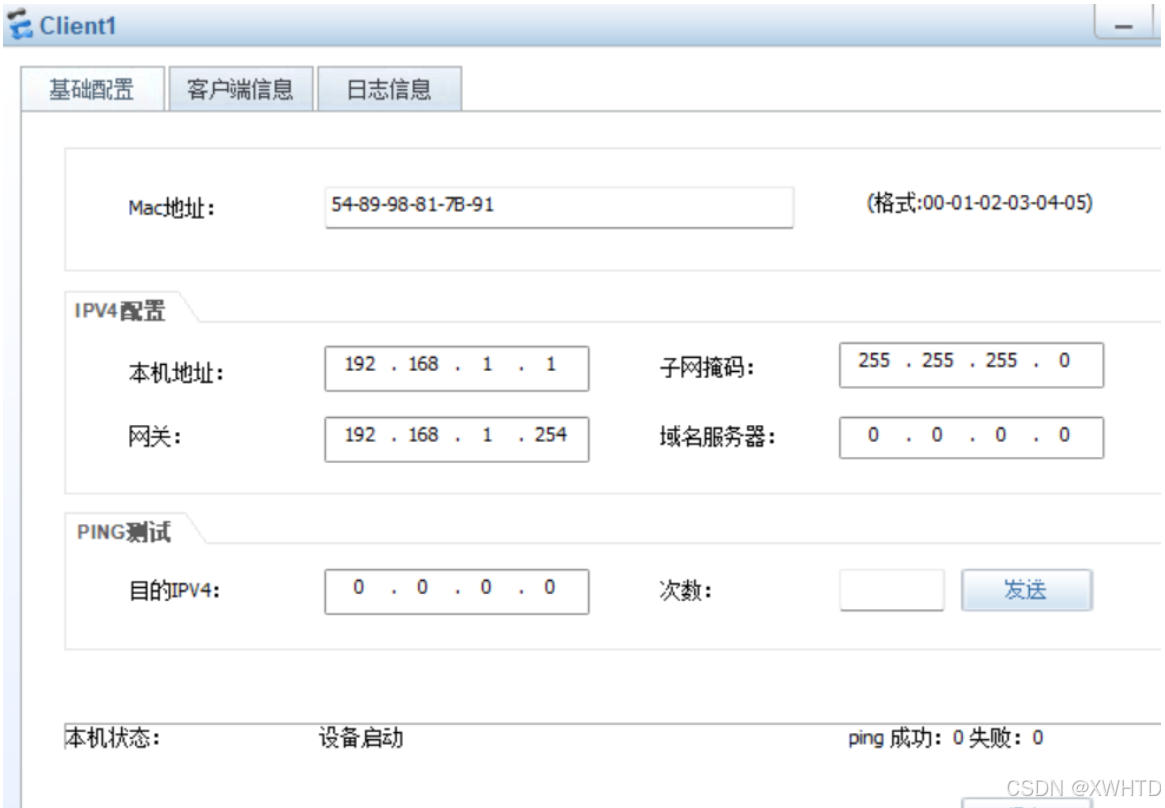Switch to the 基础配置 tab
Screen dimensions: 1165x808
[x=92, y=89]
